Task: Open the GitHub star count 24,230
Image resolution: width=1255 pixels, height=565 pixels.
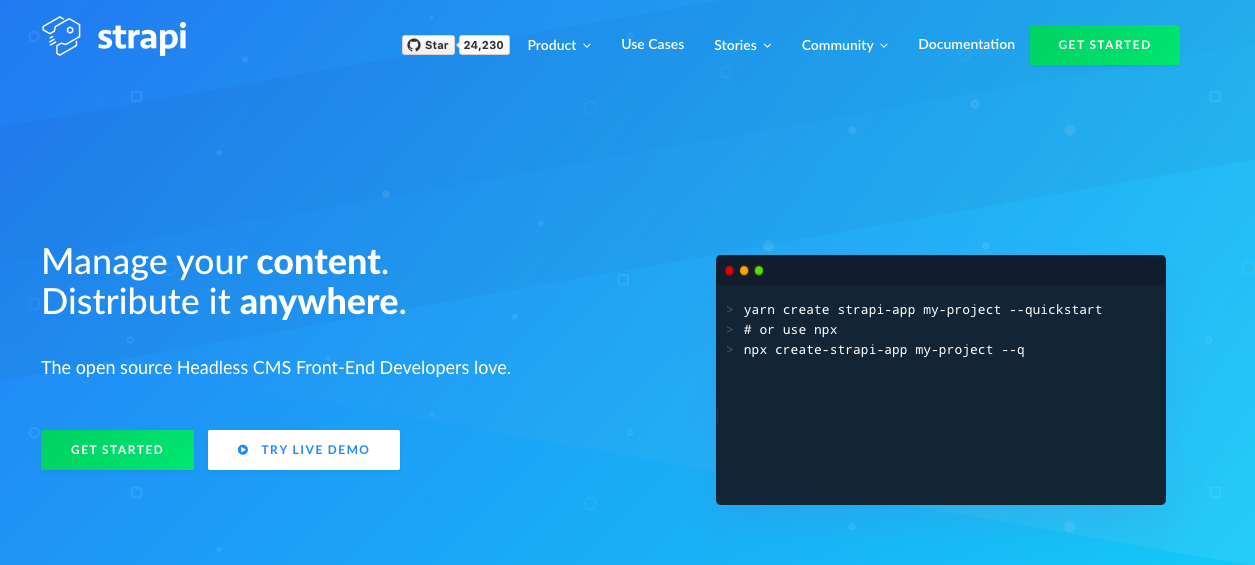Action: tap(484, 45)
